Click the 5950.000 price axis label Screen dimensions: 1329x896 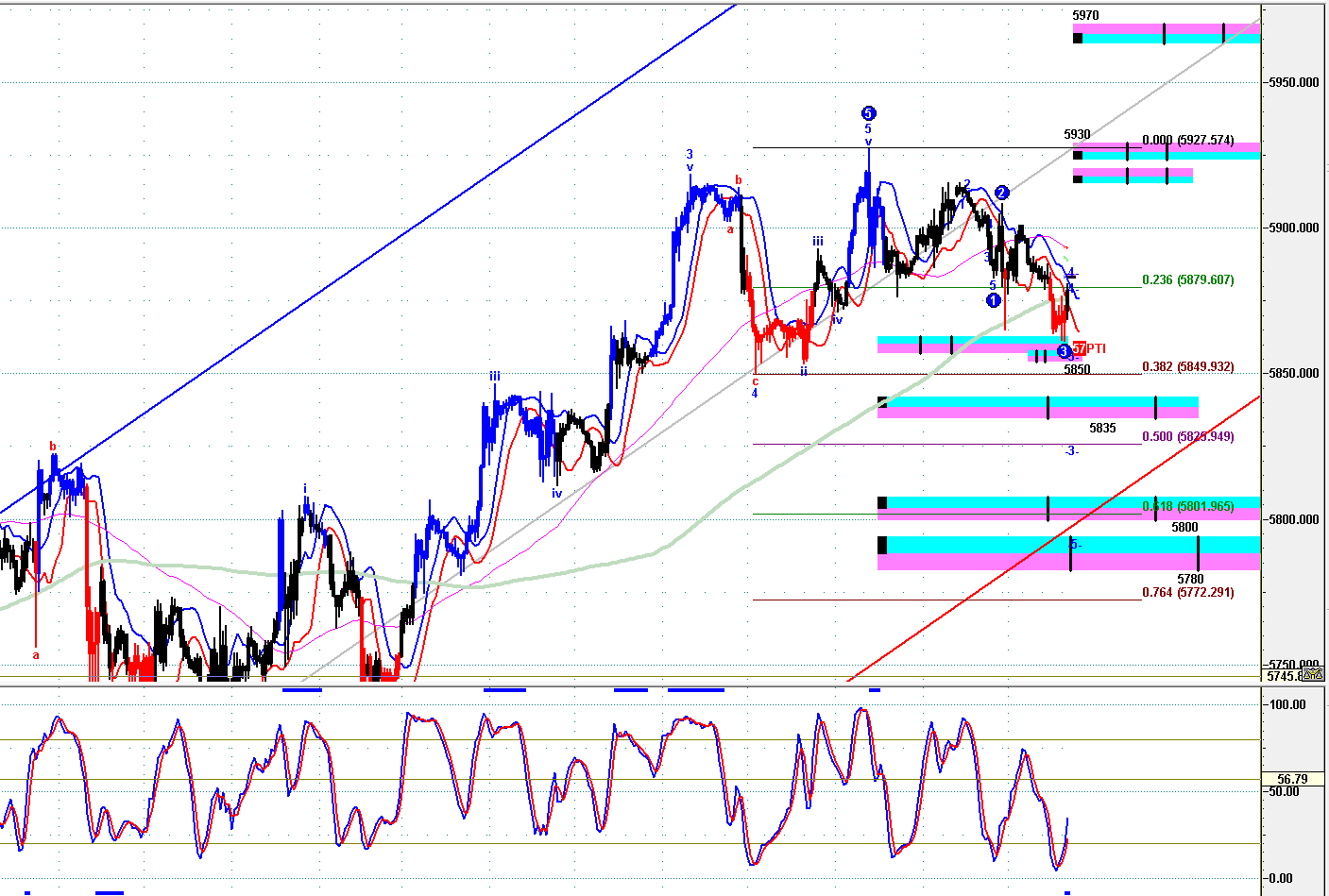click(x=1294, y=82)
